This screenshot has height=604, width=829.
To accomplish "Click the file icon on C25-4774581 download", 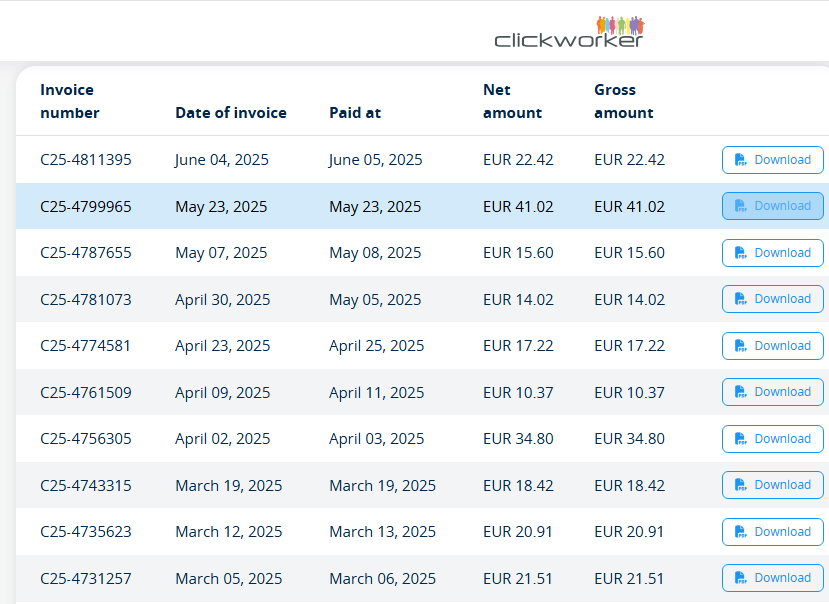I will point(741,346).
